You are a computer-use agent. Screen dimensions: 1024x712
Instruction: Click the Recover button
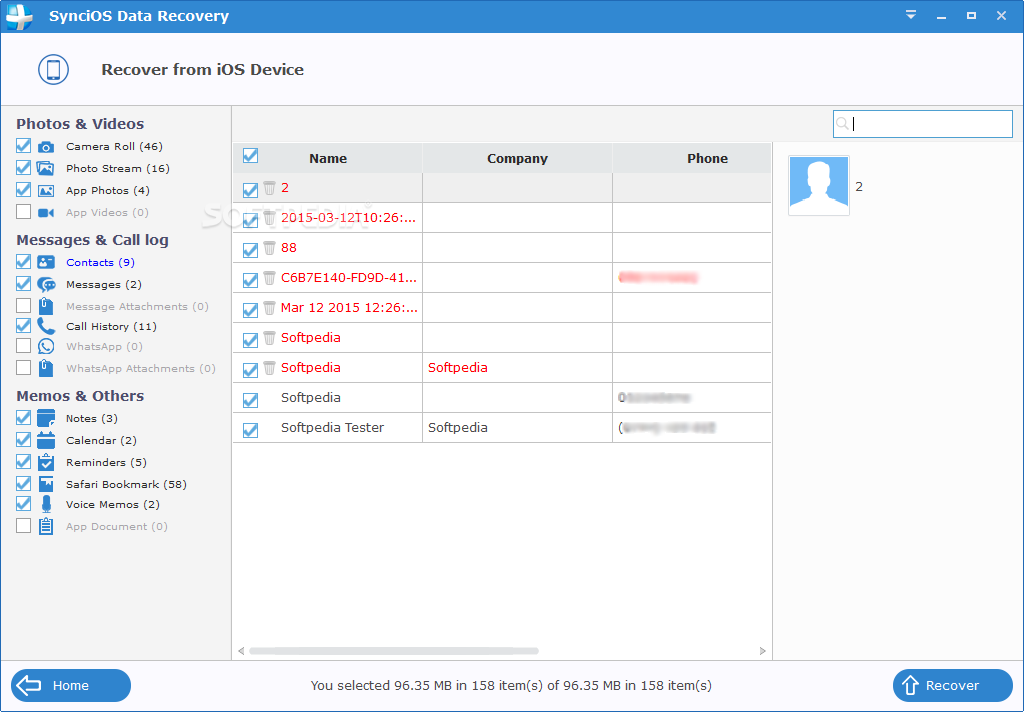tap(952, 685)
